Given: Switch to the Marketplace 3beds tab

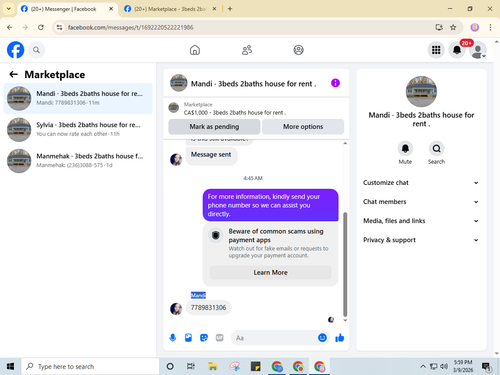Looking at the screenshot, I should [x=169, y=9].
